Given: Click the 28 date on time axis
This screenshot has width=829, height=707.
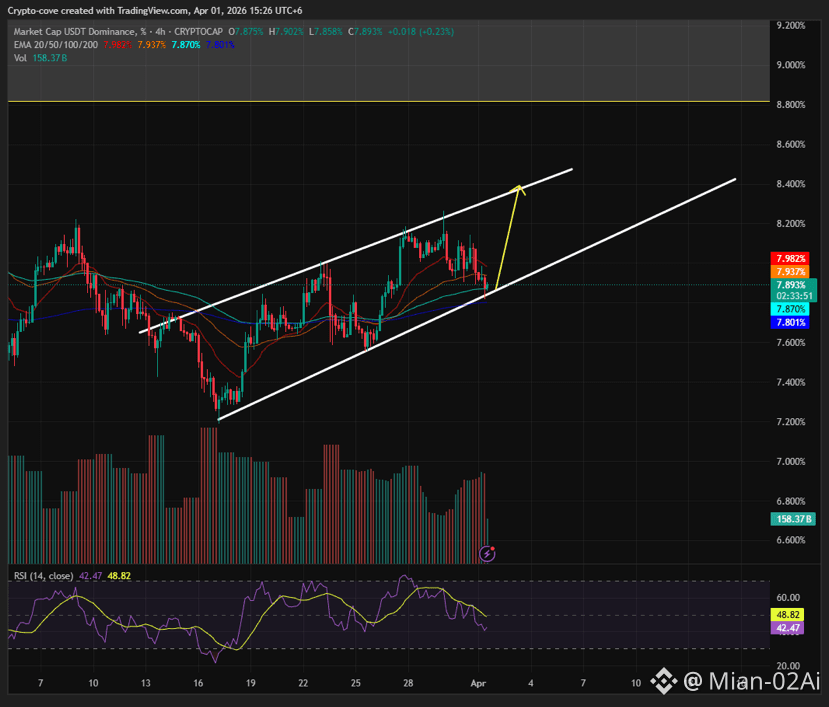Looking at the screenshot, I should tap(408, 683).
